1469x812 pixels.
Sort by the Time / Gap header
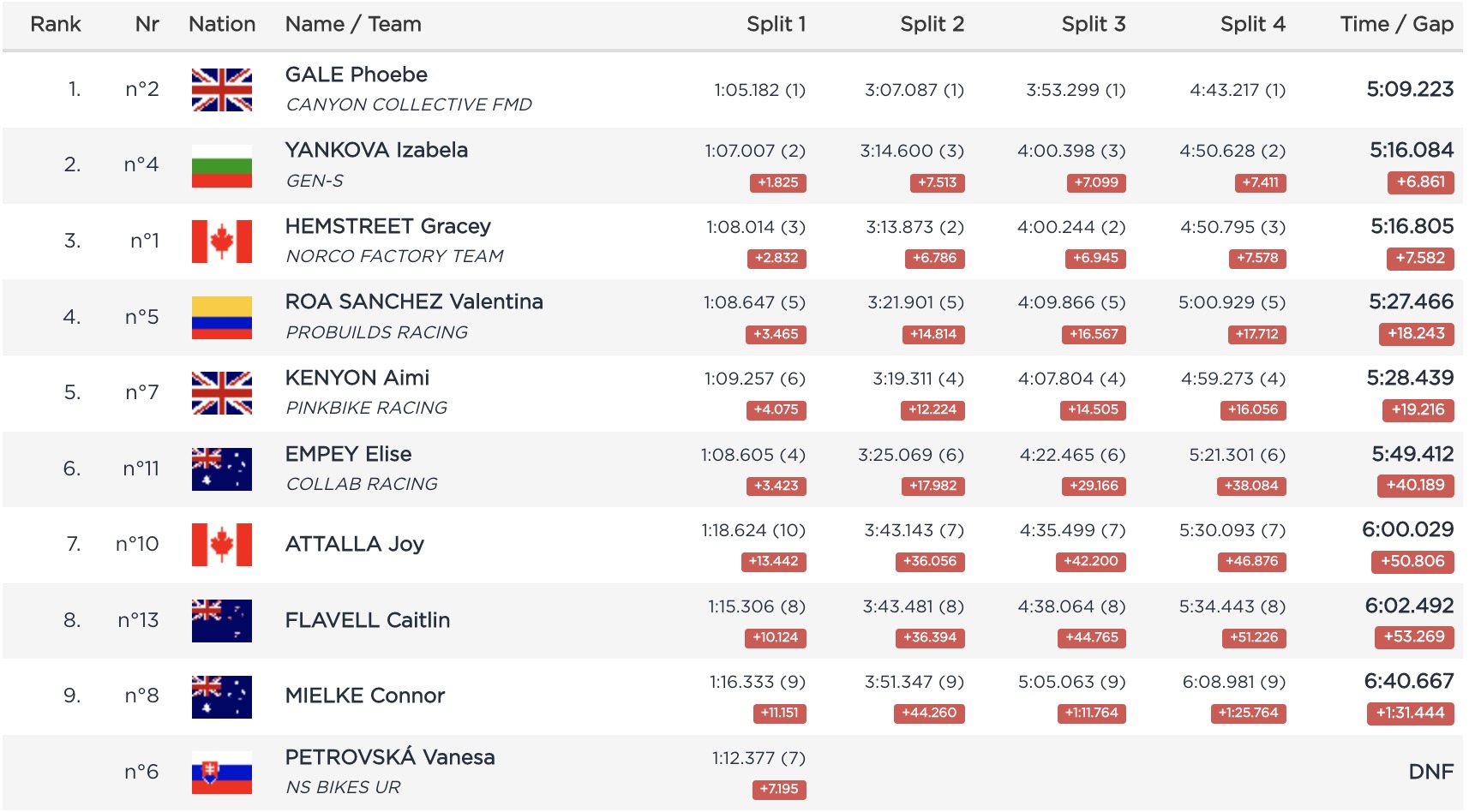coord(1396,24)
